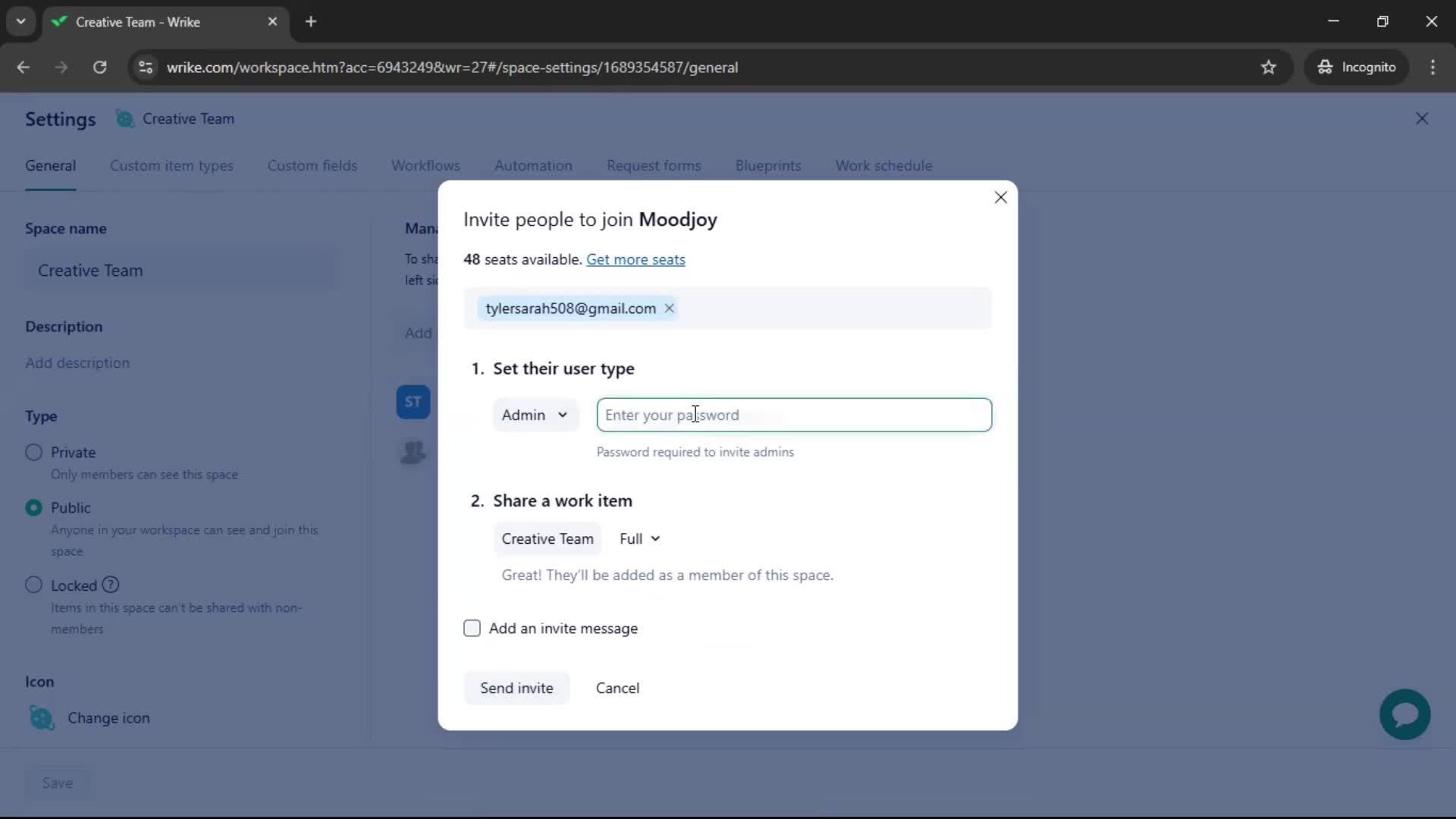Go forward in browser history
Screen dimensions: 1456x819
pyautogui.click(x=61, y=67)
